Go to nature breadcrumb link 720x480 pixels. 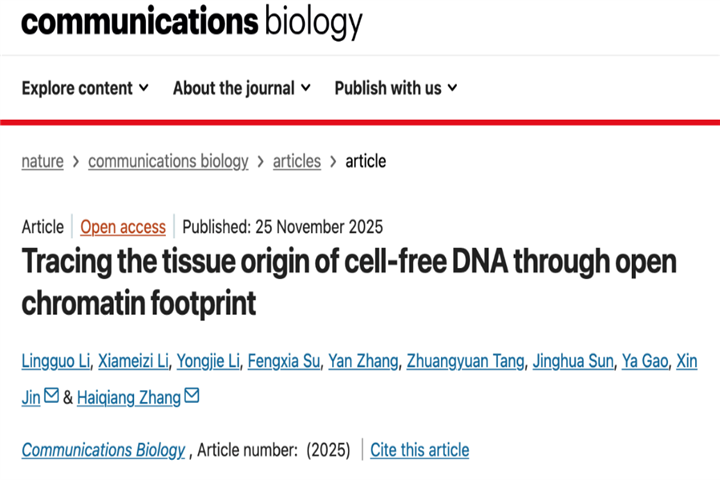point(42,161)
